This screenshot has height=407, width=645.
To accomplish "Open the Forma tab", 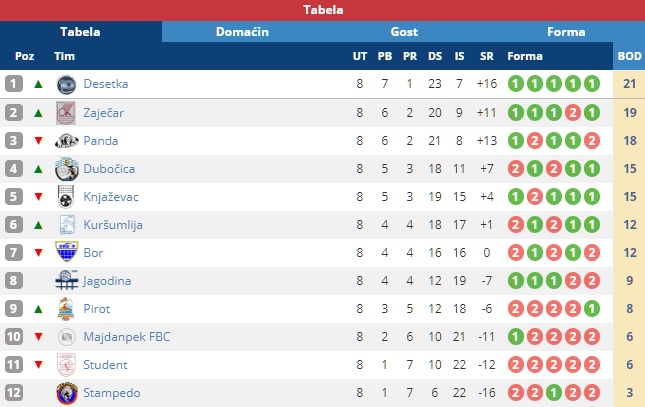I will [566, 32].
